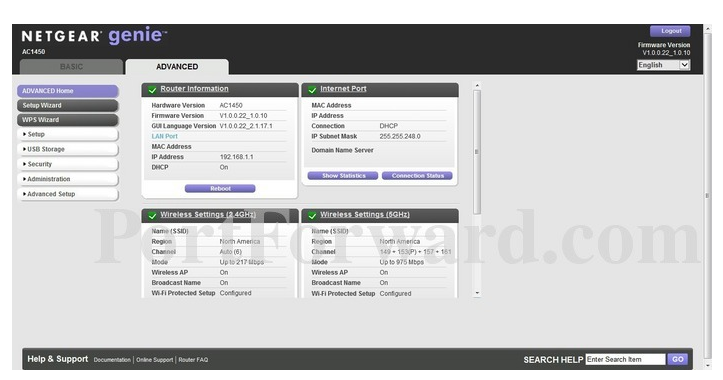The width and height of the screenshot is (723, 380).
Task: Click the green check beside Wireless Settings (2.4GHz)
Action: 152,215
